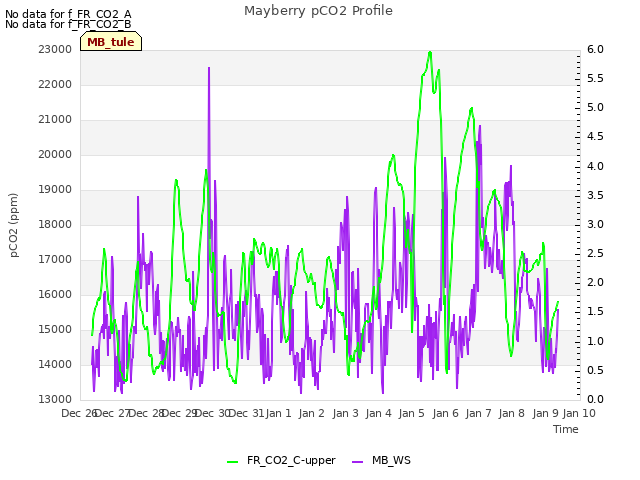Toggle the FR_CO2_C-upper legend entry
Viewport: 640px width, 480px height.
pyautogui.click(x=281, y=460)
